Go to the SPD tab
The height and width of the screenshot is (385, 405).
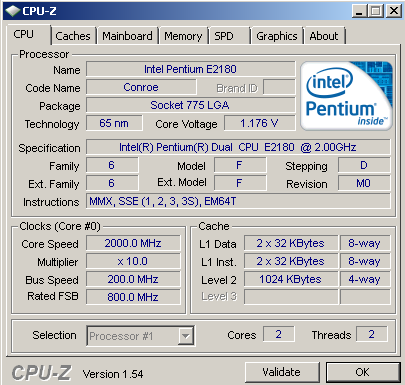pos(229,36)
